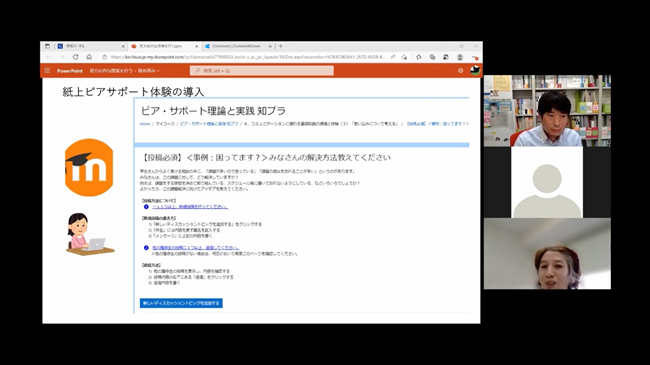The height and width of the screenshot is (365, 650).
Task: Expand the file name saved-status dropdown
Action: click(124, 71)
